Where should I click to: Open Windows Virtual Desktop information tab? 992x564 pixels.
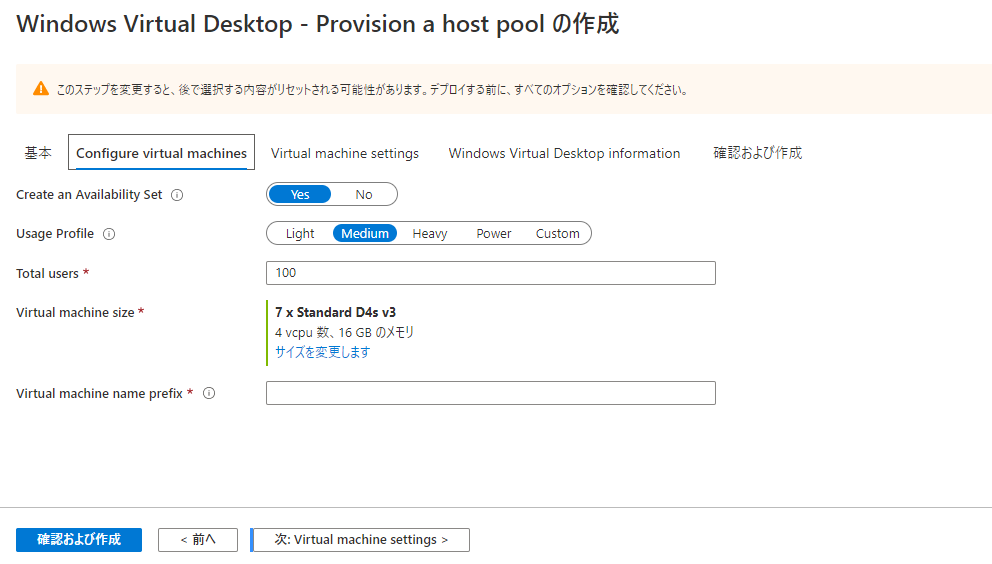(x=564, y=153)
